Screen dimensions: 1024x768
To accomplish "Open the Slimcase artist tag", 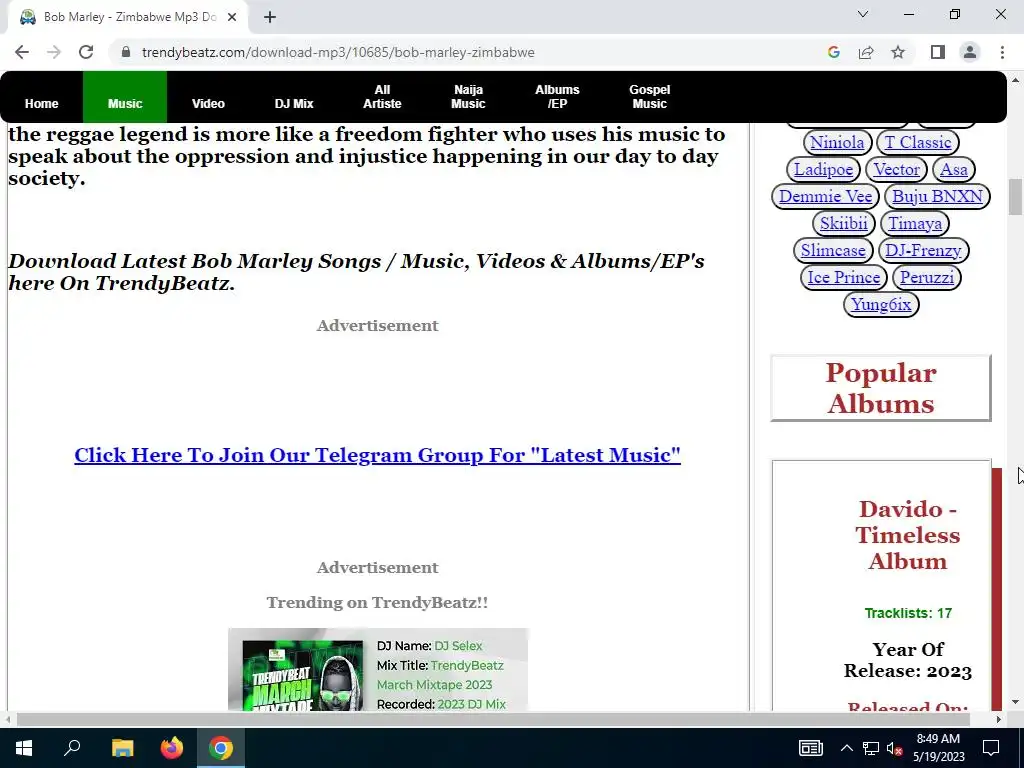I will pos(833,250).
